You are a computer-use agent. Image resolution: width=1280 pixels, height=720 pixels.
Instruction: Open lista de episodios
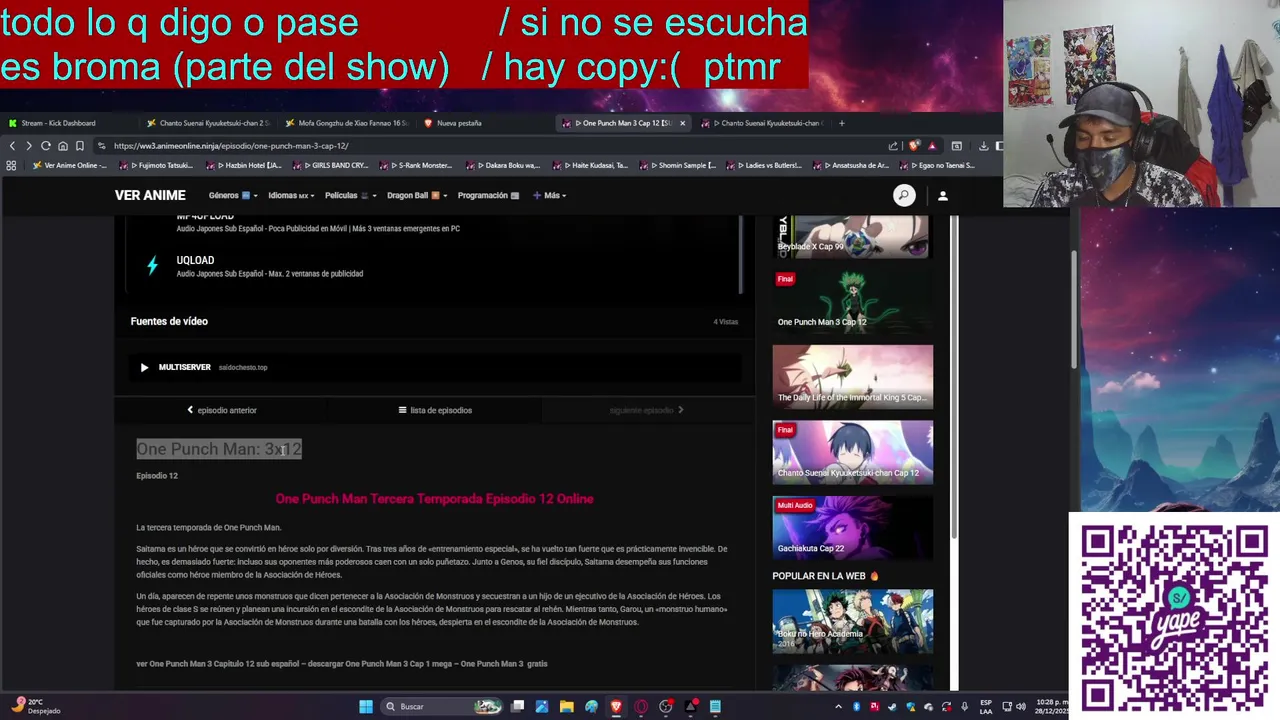pyautogui.click(x=435, y=410)
